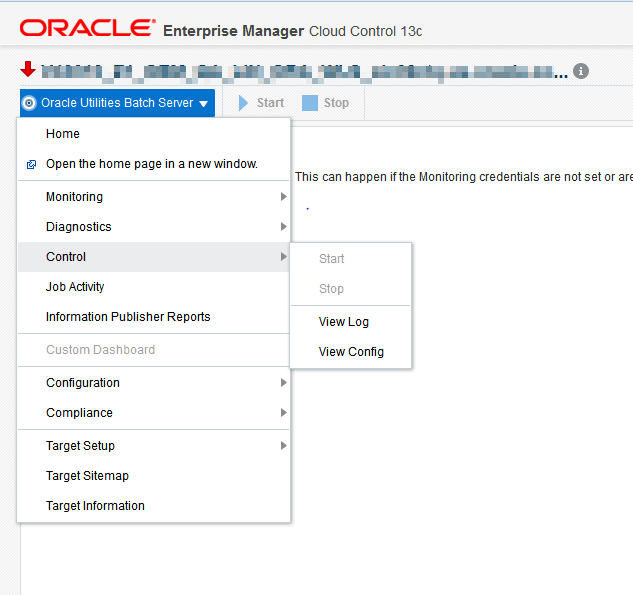Choose Open the home page in a new window
This screenshot has width=633, height=595.
point(153,164)
